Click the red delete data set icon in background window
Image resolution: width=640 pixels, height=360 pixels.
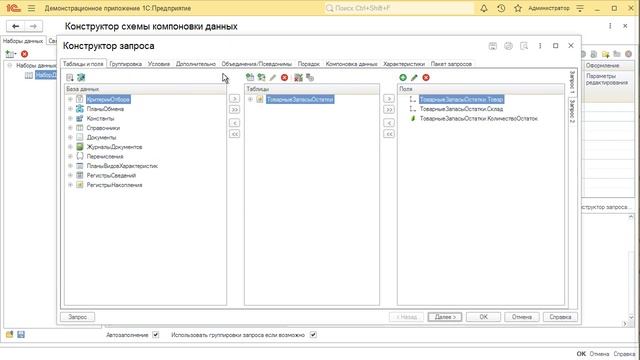[x=24, y=54]
